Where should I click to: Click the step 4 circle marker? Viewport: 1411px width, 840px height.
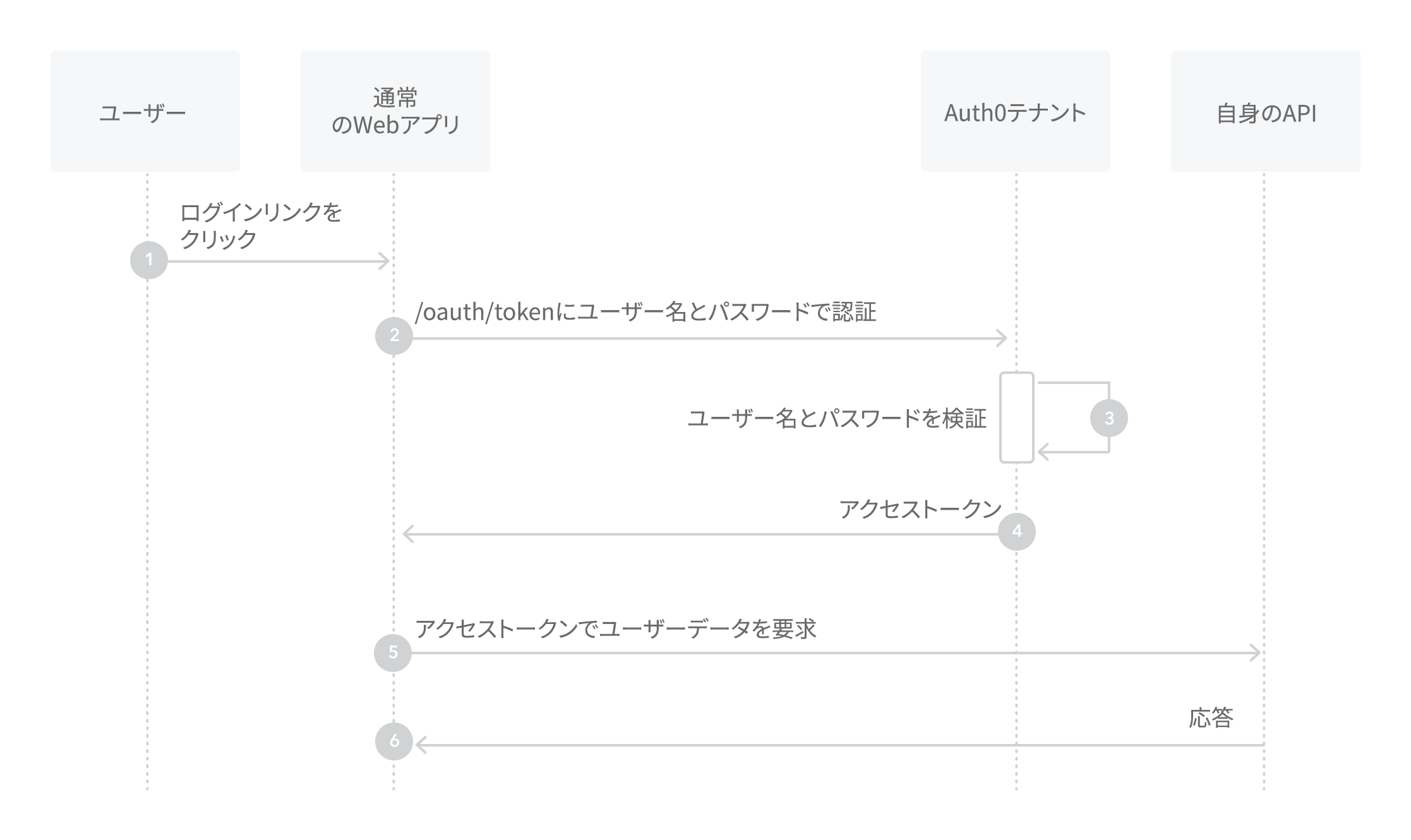[x=1017, y=531]
